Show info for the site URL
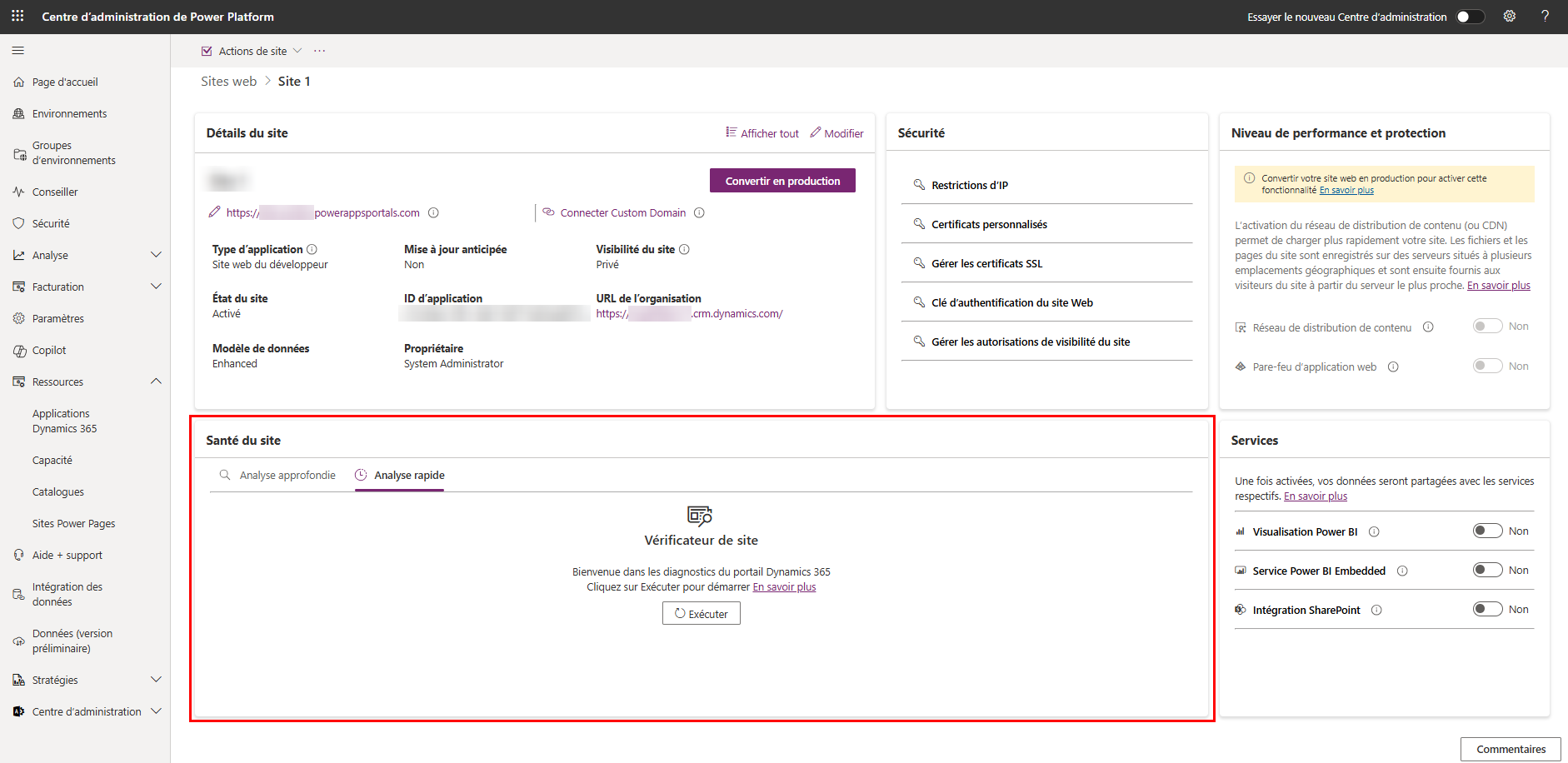The height and width of the screenshot is (763, 1568). 433,212
